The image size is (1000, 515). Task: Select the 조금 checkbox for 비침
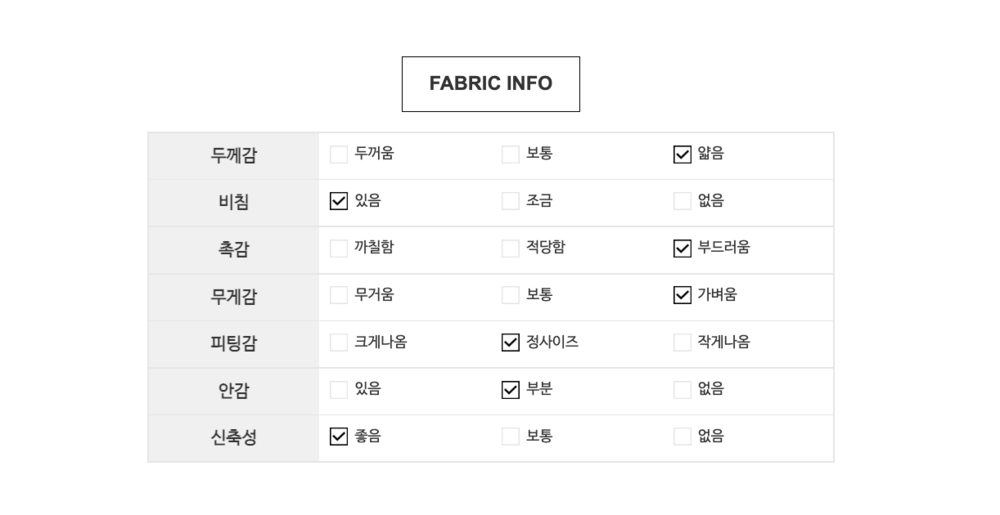tap(510, 201)
